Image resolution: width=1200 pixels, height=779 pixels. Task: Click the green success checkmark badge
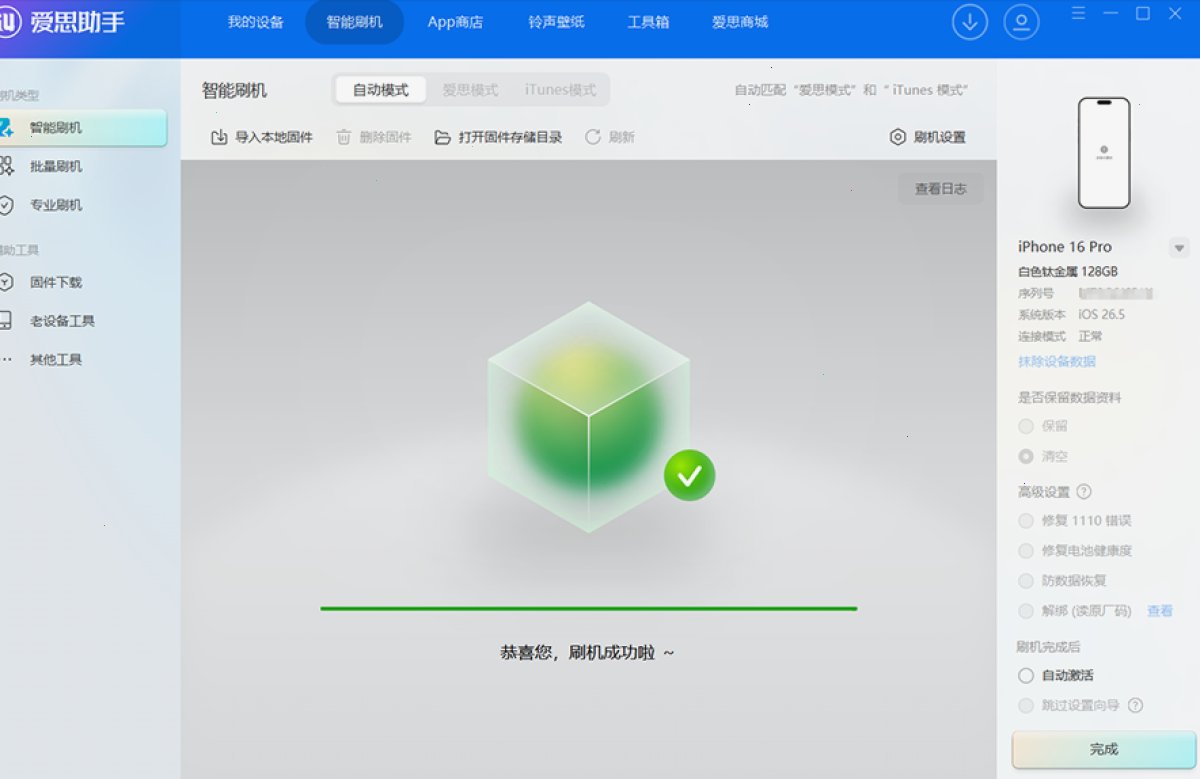pos(689,476)
